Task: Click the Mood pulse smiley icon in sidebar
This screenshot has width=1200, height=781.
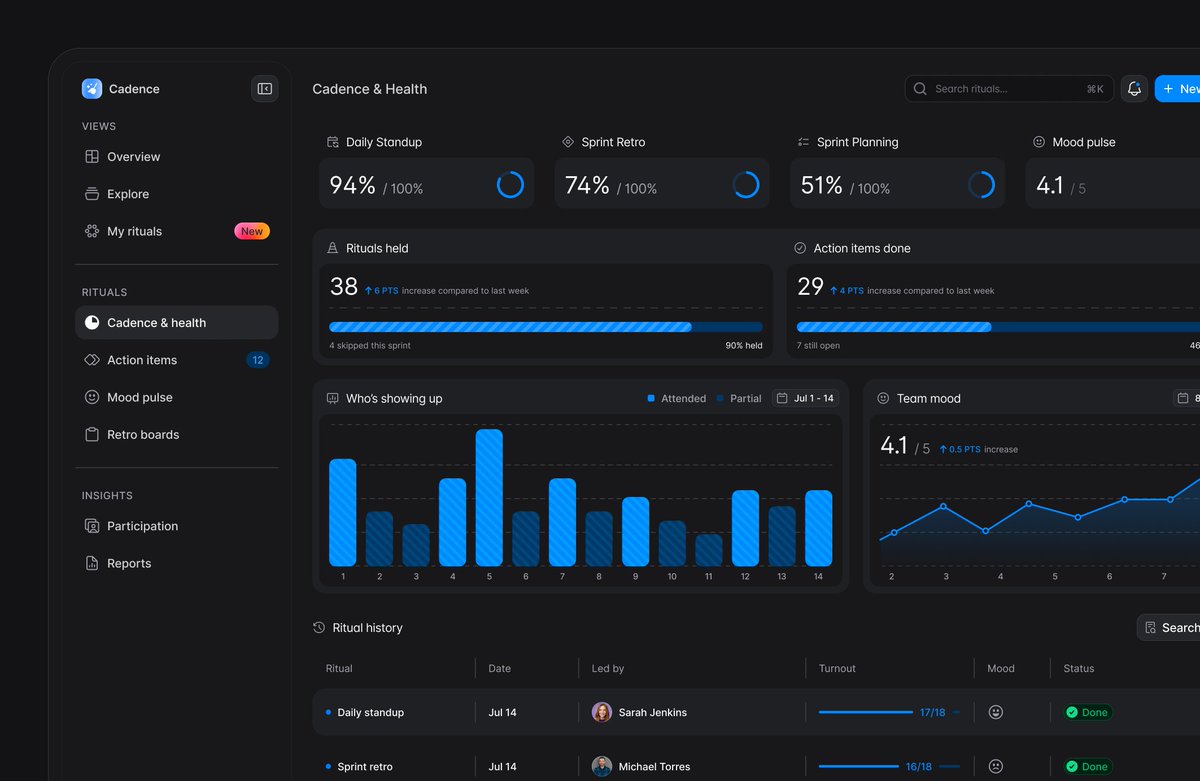Action: point(92,397)
